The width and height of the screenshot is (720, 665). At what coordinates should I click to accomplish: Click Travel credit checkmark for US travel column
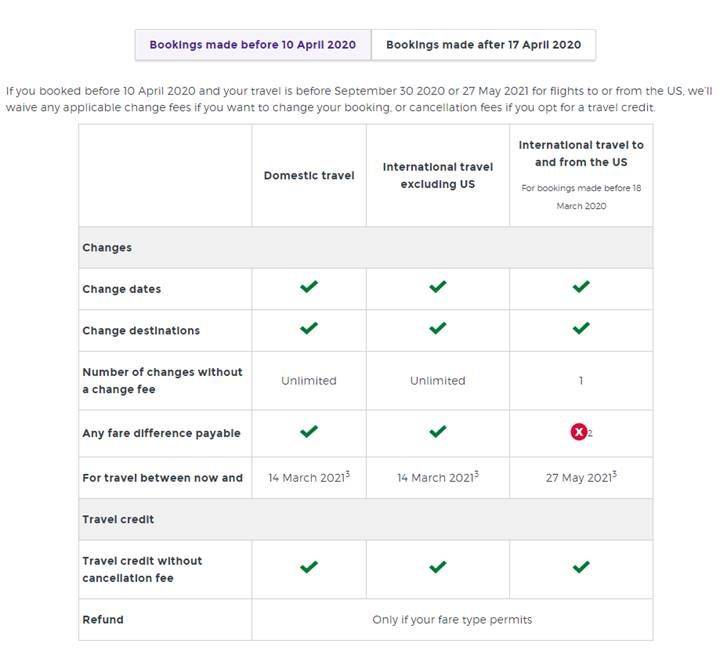point(580,567)
